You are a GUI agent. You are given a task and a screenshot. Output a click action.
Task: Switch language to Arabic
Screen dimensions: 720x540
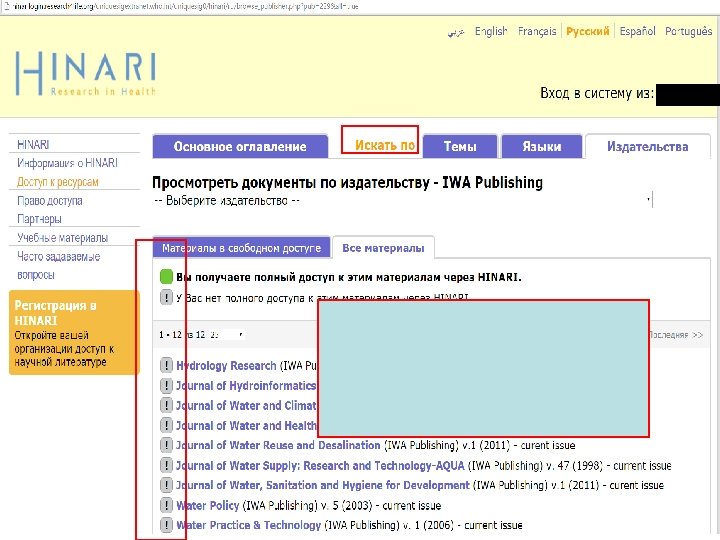(456, 31)
